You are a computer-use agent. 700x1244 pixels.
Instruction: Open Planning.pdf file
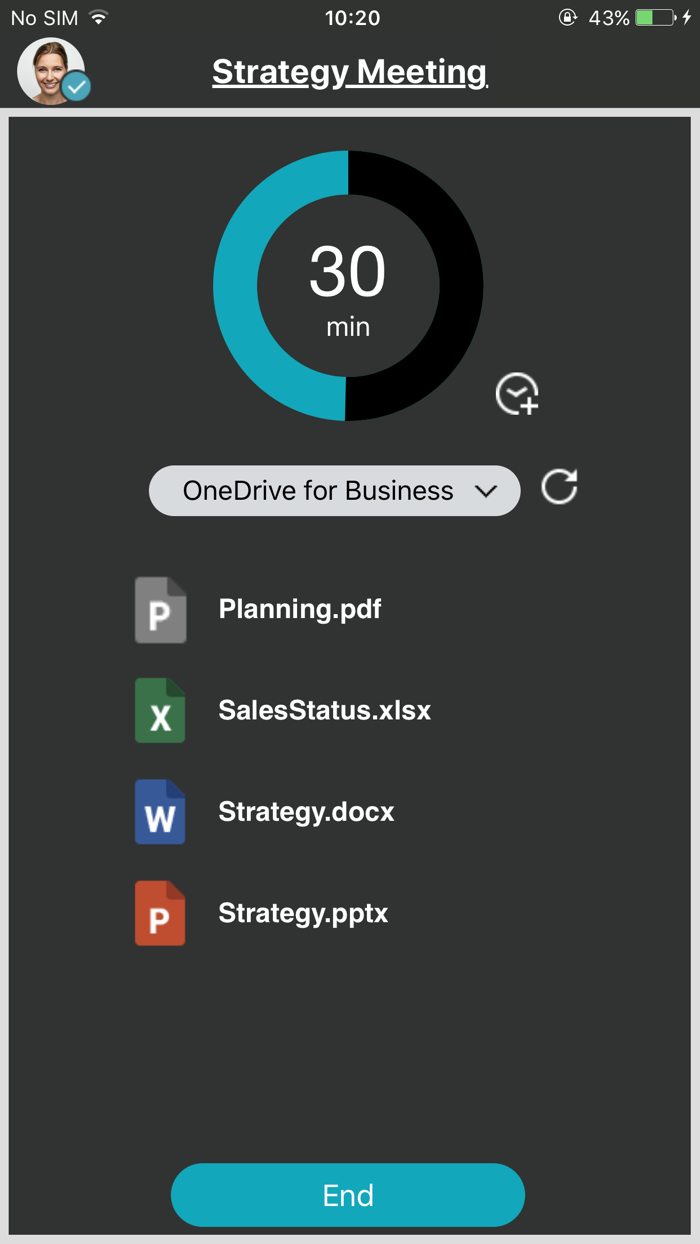click(x=300, y=609)
